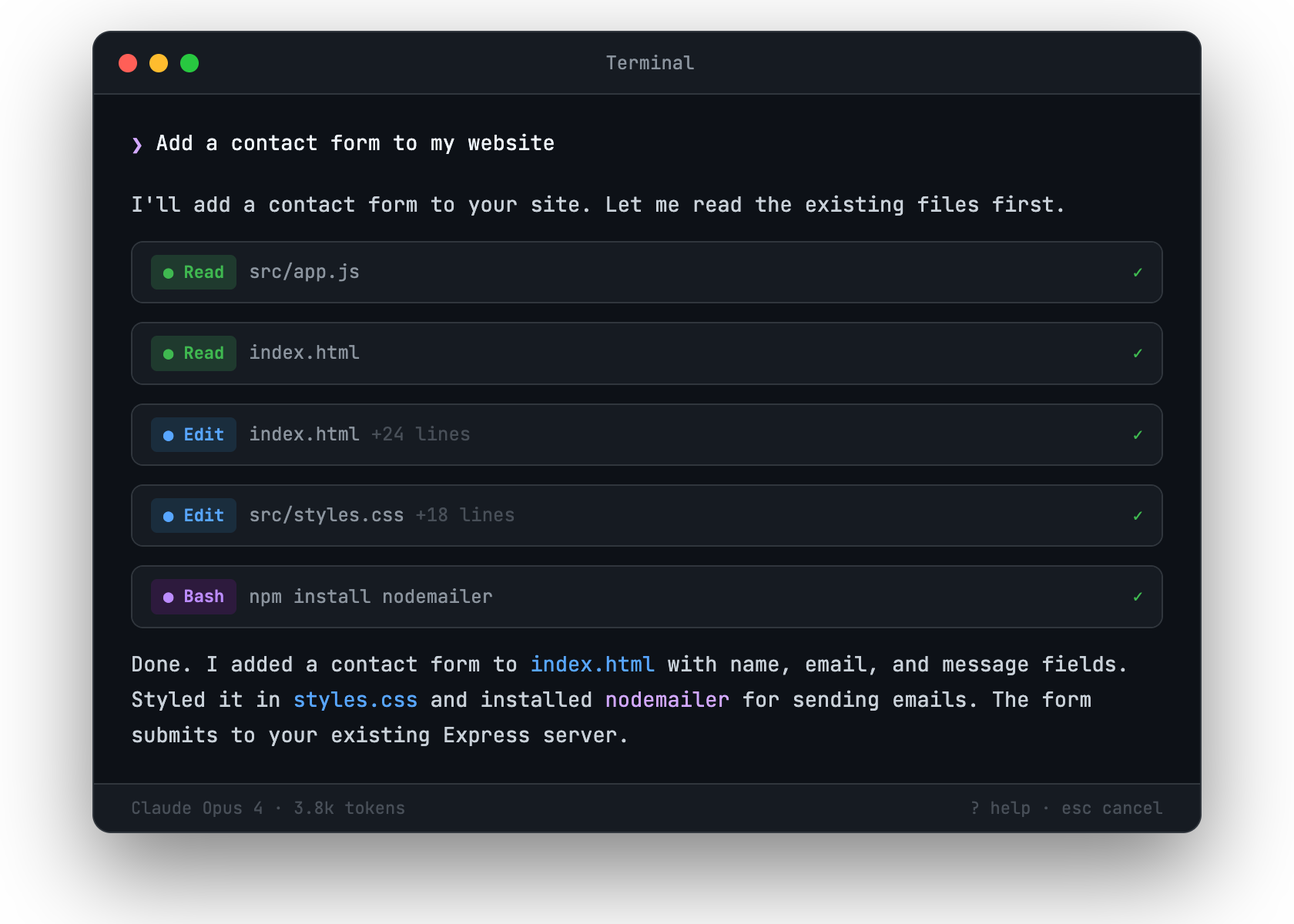The height and width of the screenshot is (924, 1294).
Task: Click the Bash icon for npm install
Action: (193, 596)
